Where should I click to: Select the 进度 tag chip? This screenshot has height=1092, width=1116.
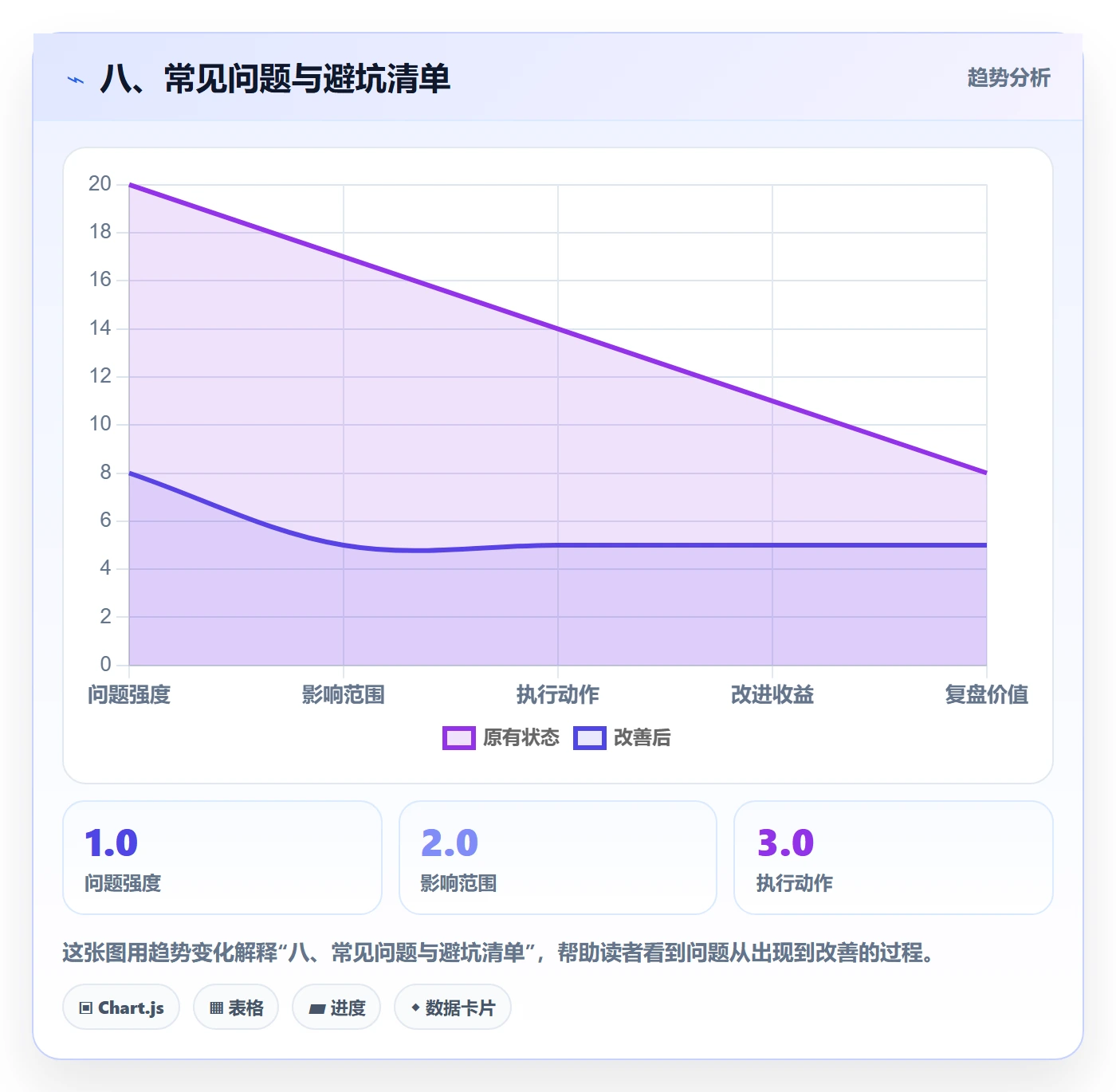336,1008
